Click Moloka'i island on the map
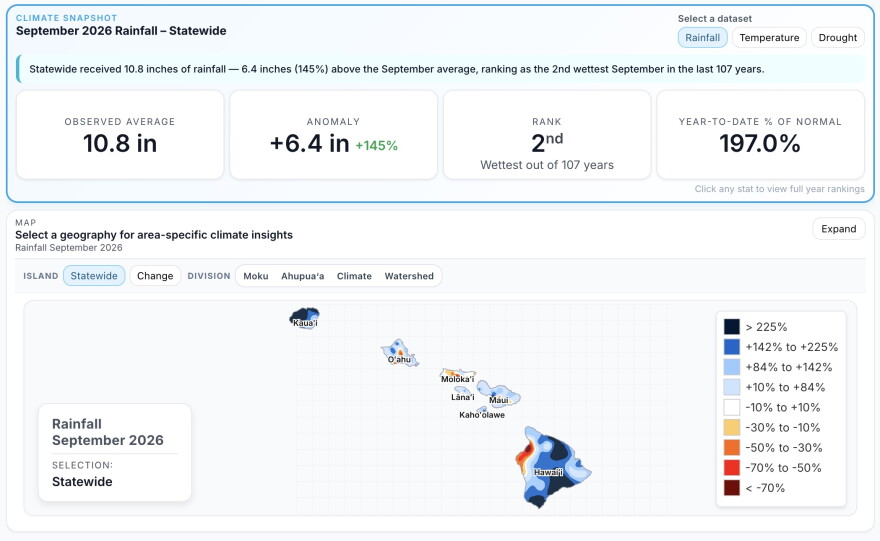The width and height of the screenshot is (880, 541). tap(457, 375)
